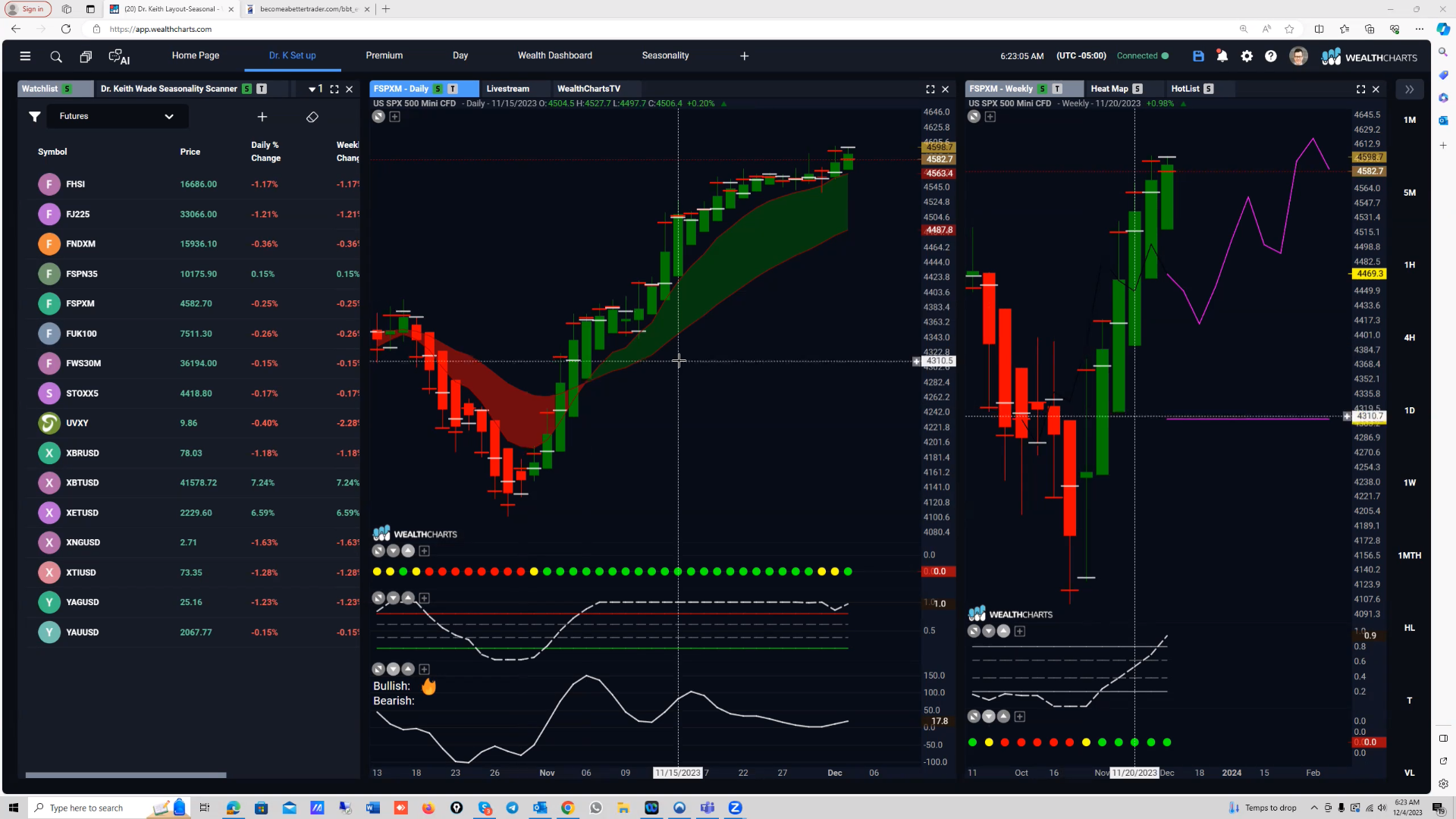
Task: Close the watchlist panel
Action: (x=350, y=89)
